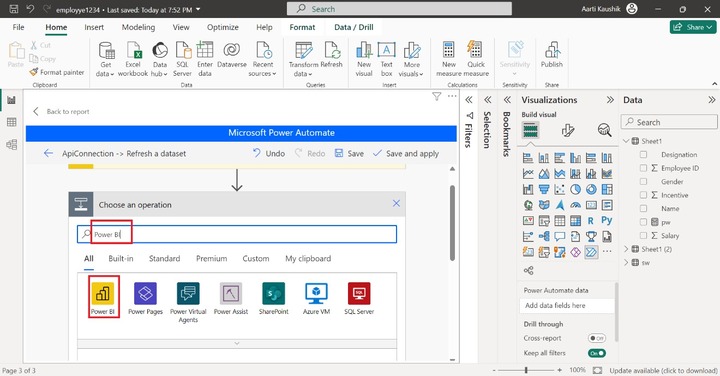
Task: Expand the sw table
Action: coord(626,263)
